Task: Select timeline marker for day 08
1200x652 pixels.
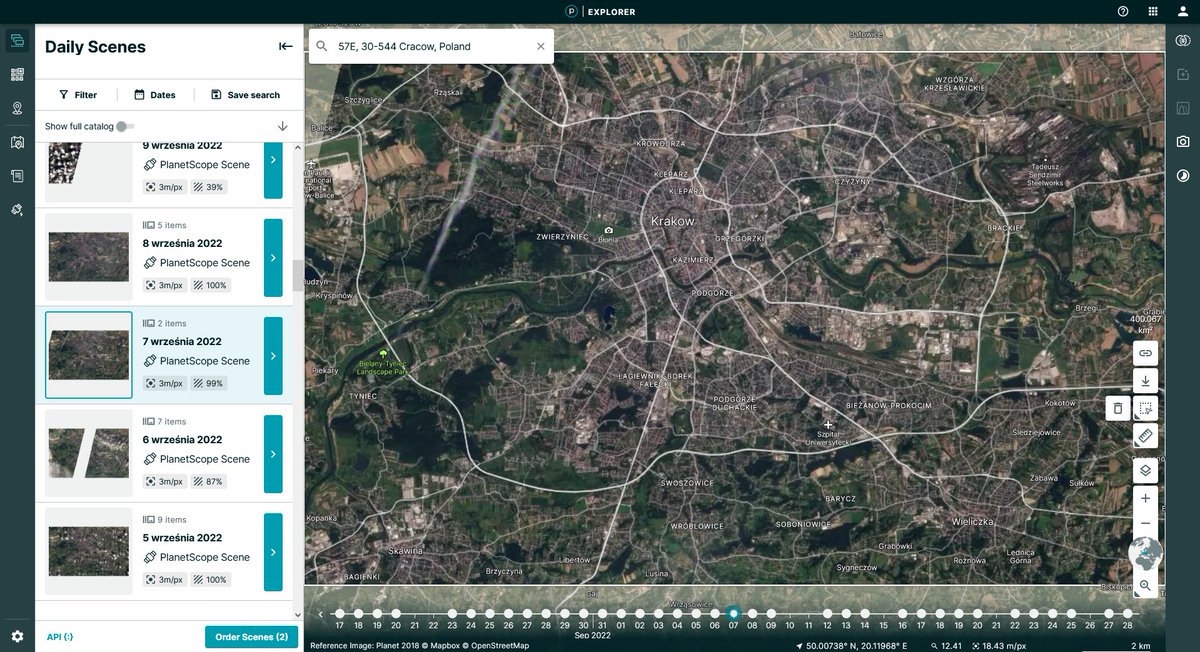Action: 752,613
